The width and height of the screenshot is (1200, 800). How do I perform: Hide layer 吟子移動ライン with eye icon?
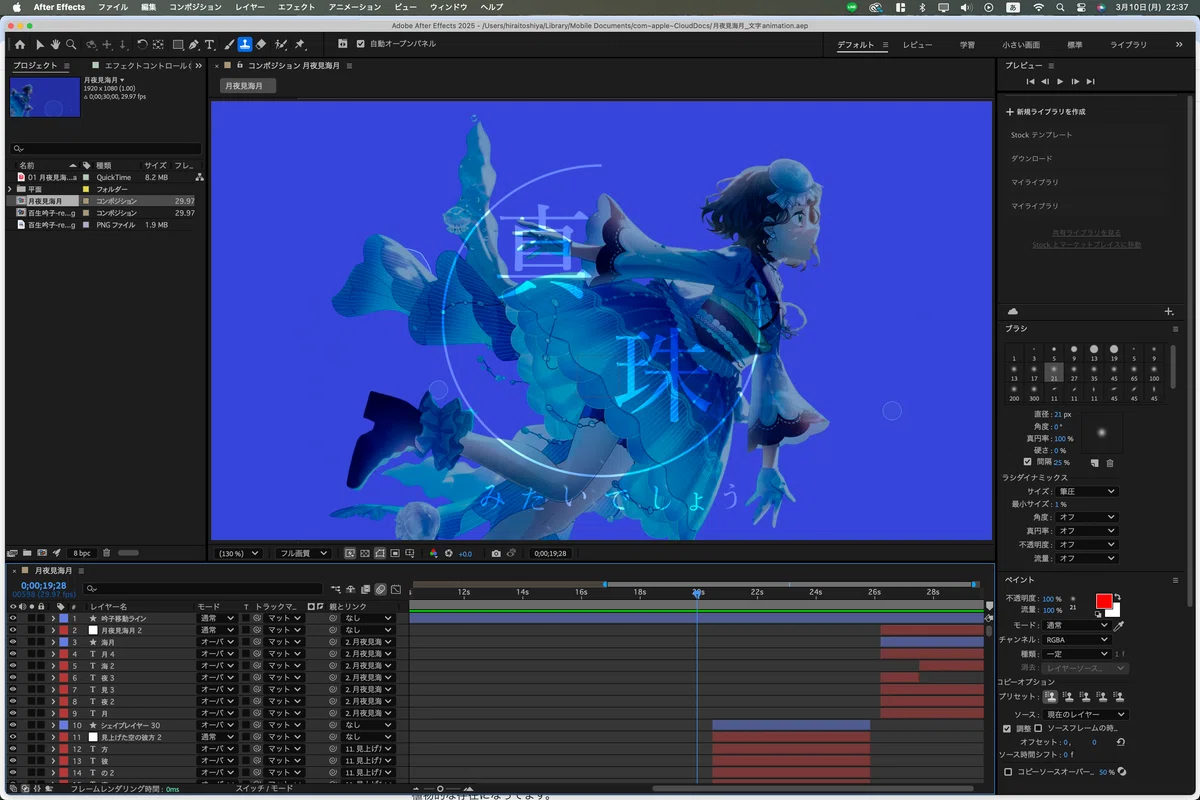coord(13,619)
